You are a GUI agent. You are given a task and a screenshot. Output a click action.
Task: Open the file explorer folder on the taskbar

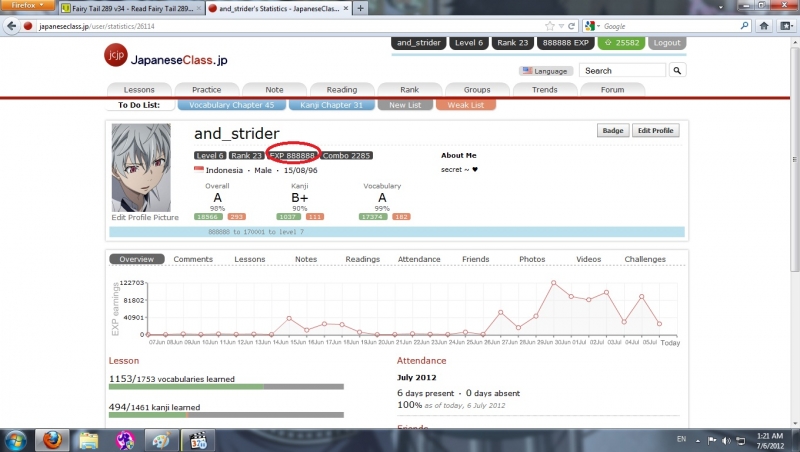tap(88, 440)
